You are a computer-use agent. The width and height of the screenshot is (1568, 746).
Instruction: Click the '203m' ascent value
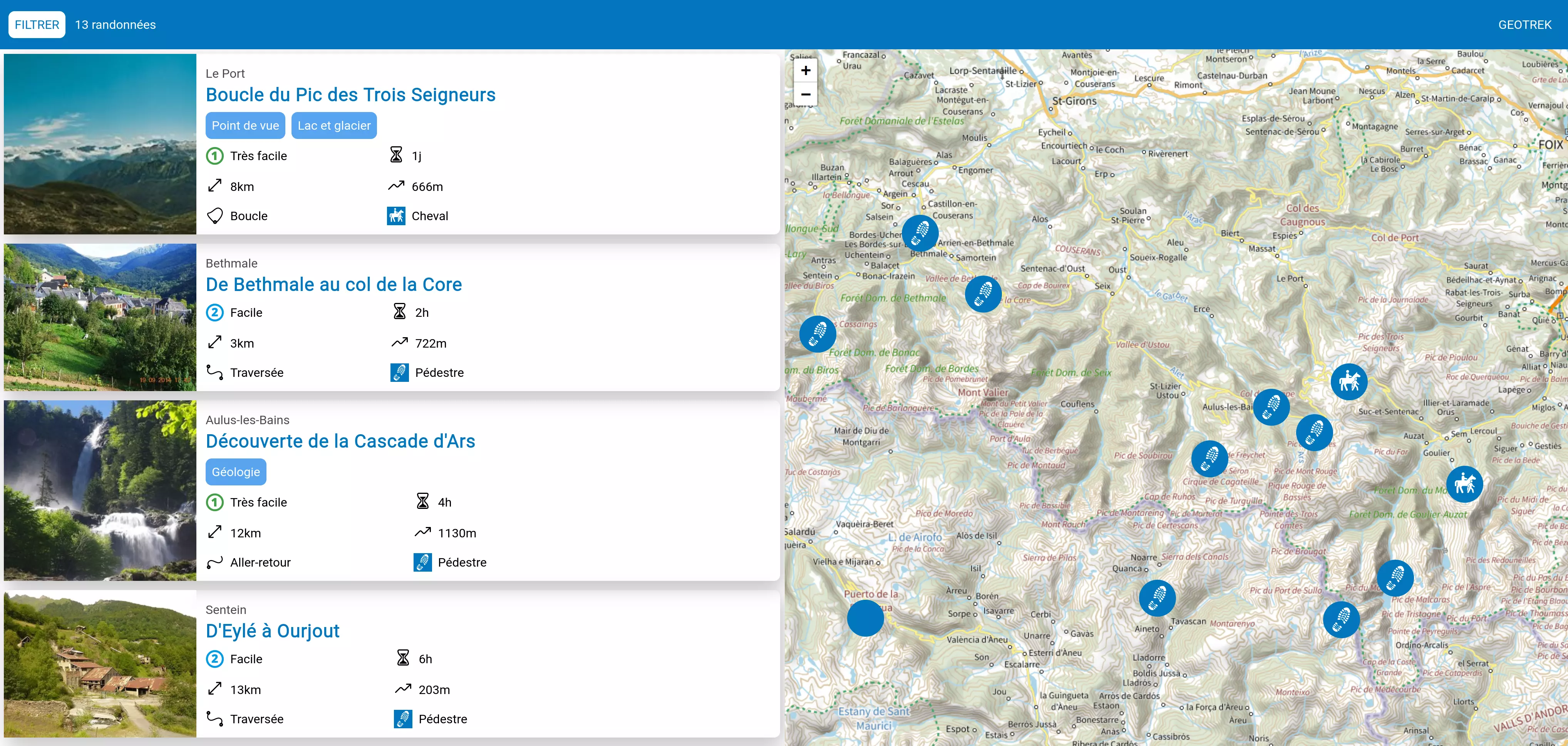point(434,690)
